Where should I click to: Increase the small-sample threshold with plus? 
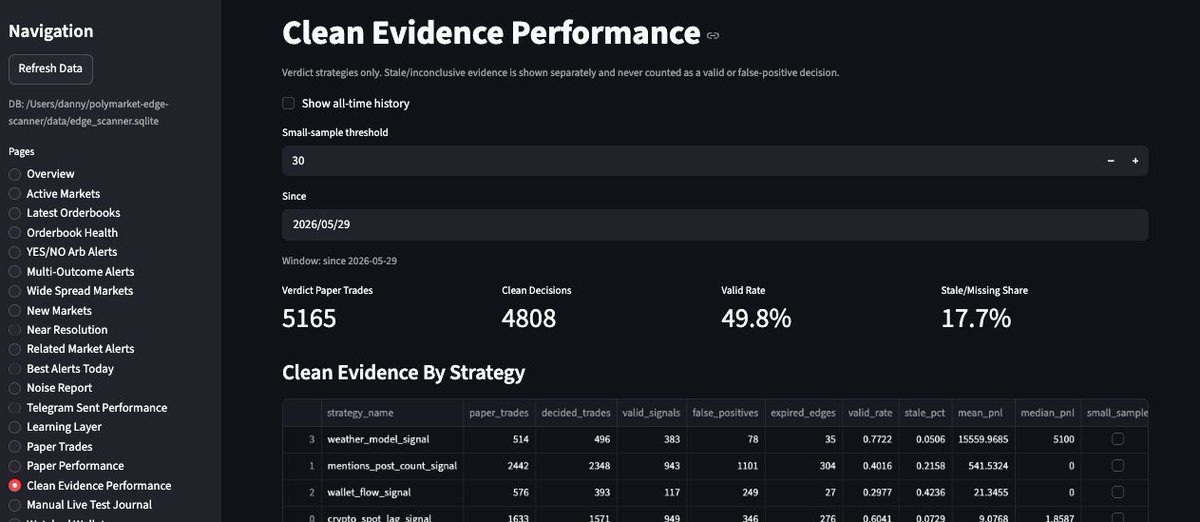1135,161
